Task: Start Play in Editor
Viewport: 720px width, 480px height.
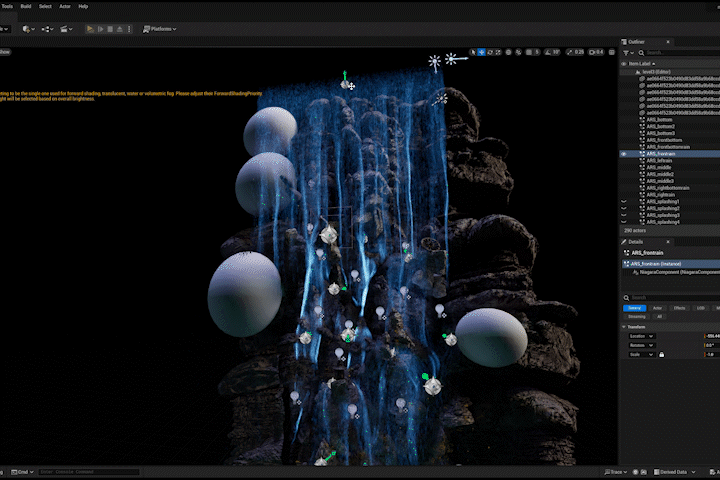Action: [x=90, y=29]
